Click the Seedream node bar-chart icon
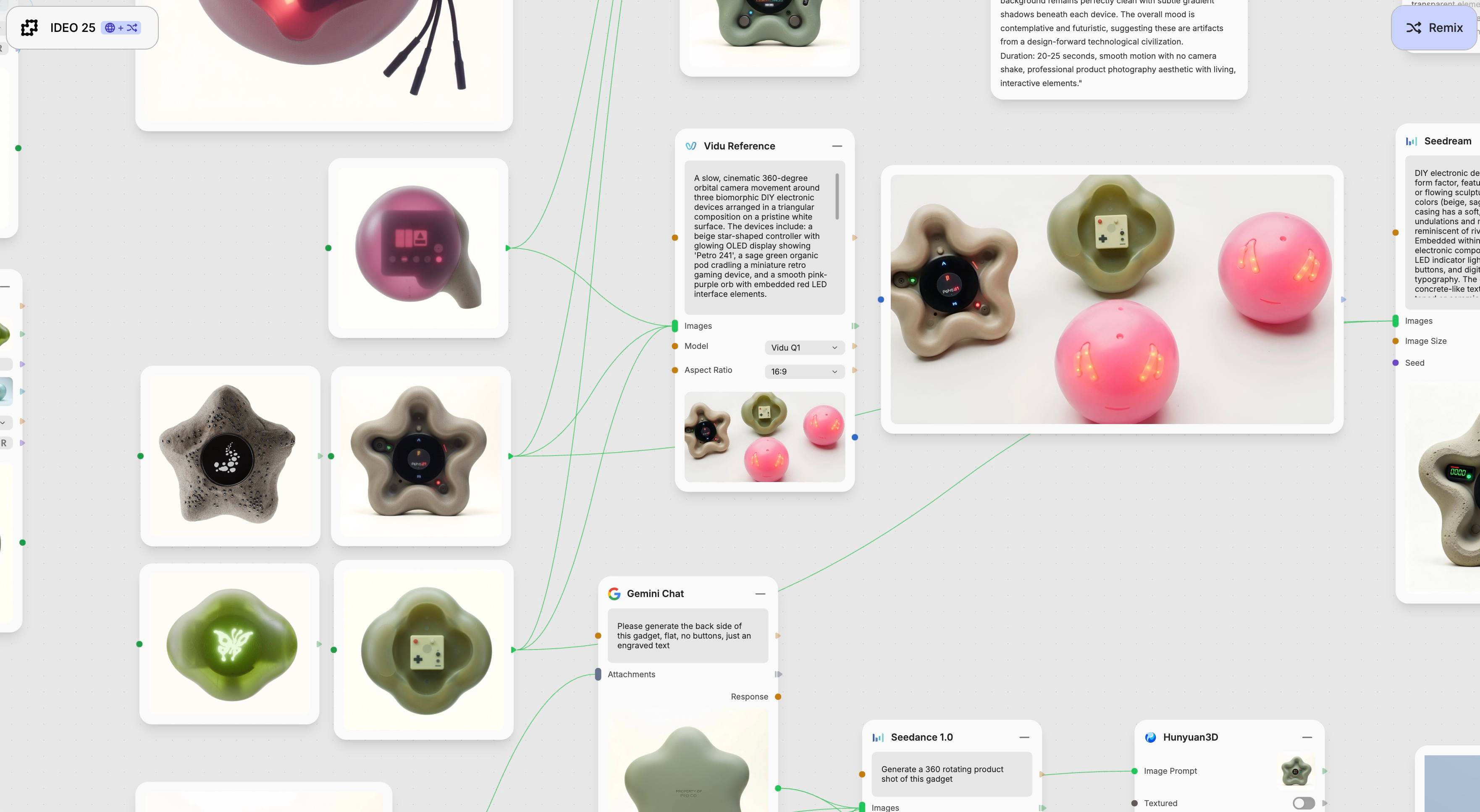The width and height of the screenshot is (1480, 812). 1411,141
